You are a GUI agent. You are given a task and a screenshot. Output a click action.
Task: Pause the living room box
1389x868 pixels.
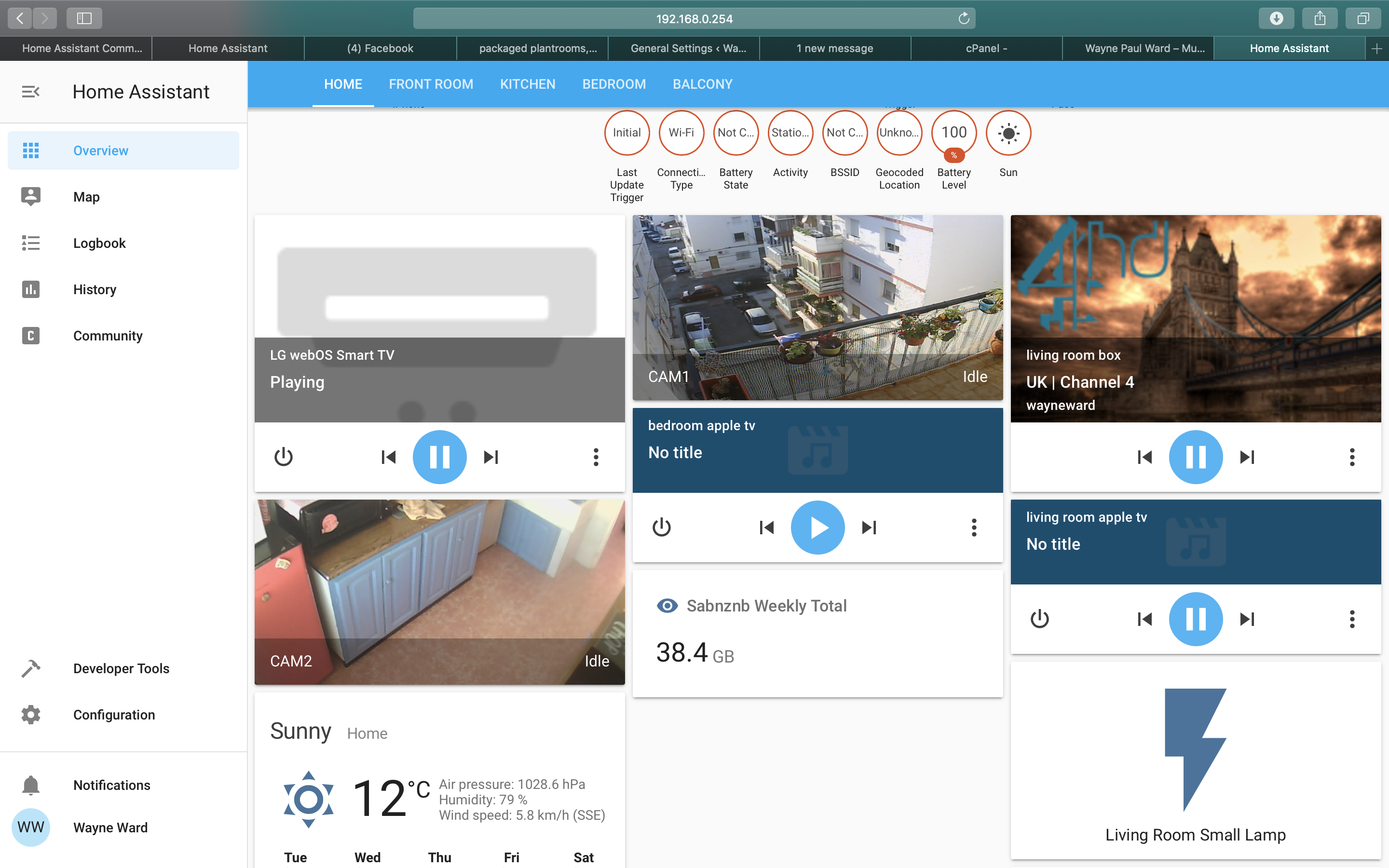tap(1196, 457)
